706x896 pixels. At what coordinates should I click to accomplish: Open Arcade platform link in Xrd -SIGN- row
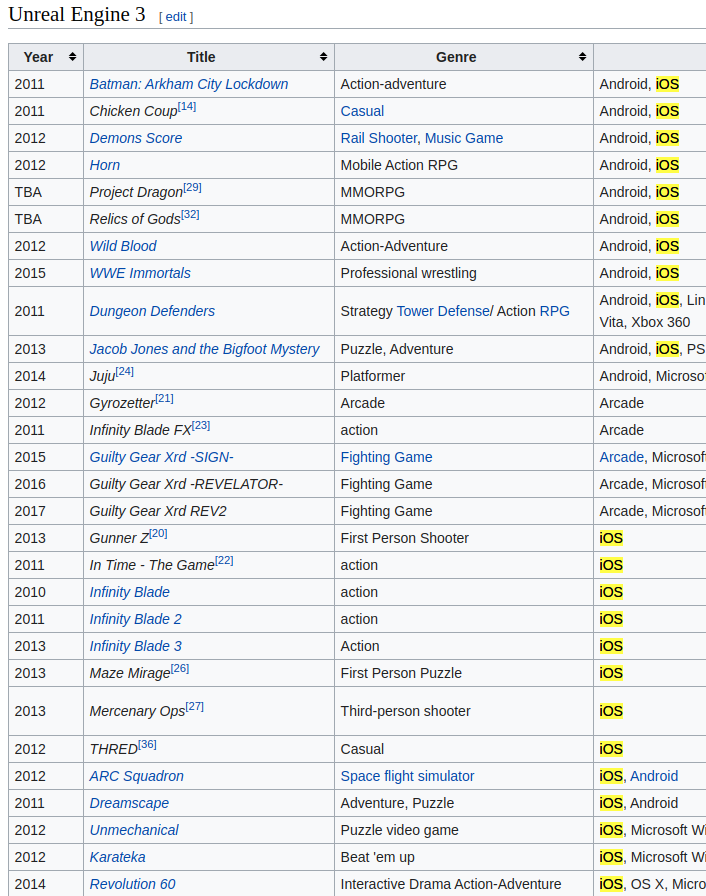pyautogui.click(x=621, y=457)
